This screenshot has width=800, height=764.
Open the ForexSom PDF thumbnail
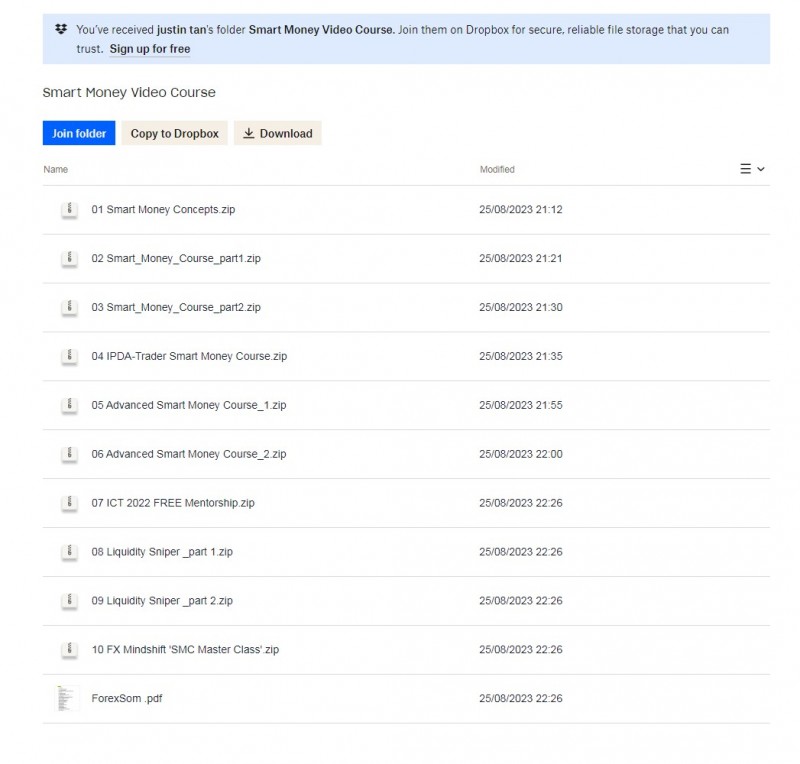point(68,698)
